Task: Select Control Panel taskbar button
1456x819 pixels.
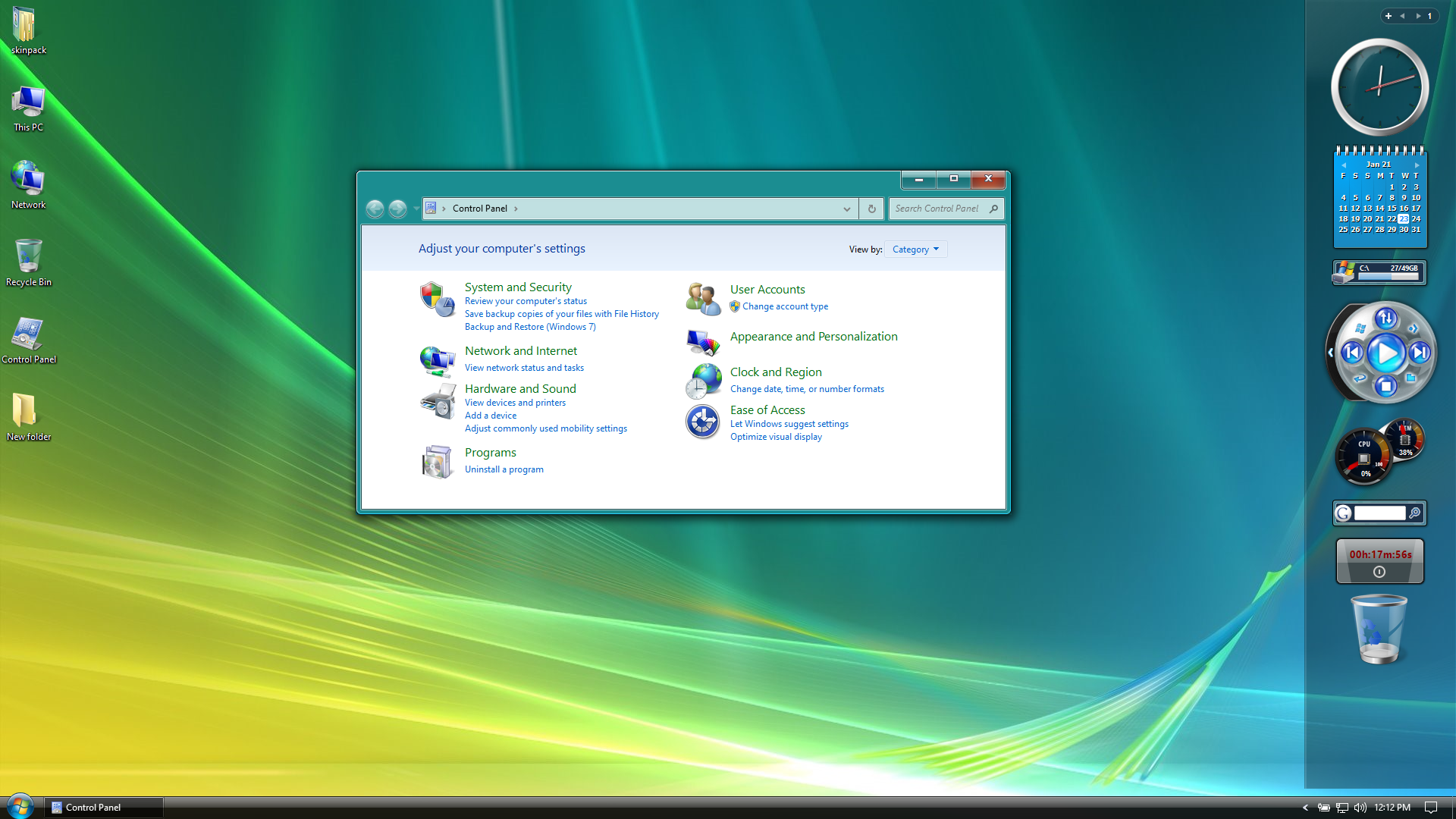Action: pyautogui.click(x=103, y=808)
